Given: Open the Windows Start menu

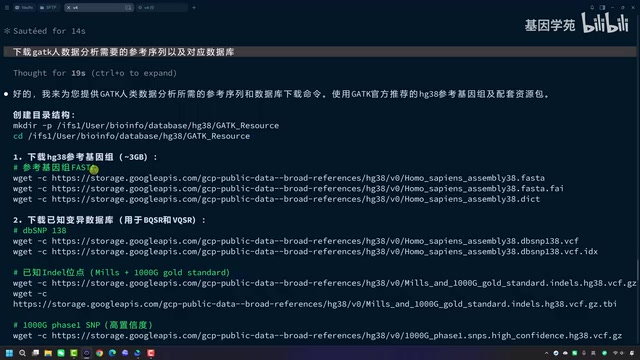Looking at the screenshot, I should click(9, 353).
